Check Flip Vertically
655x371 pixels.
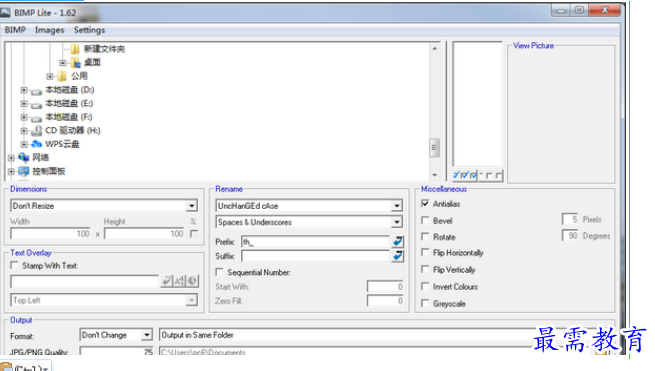[425, 269]
